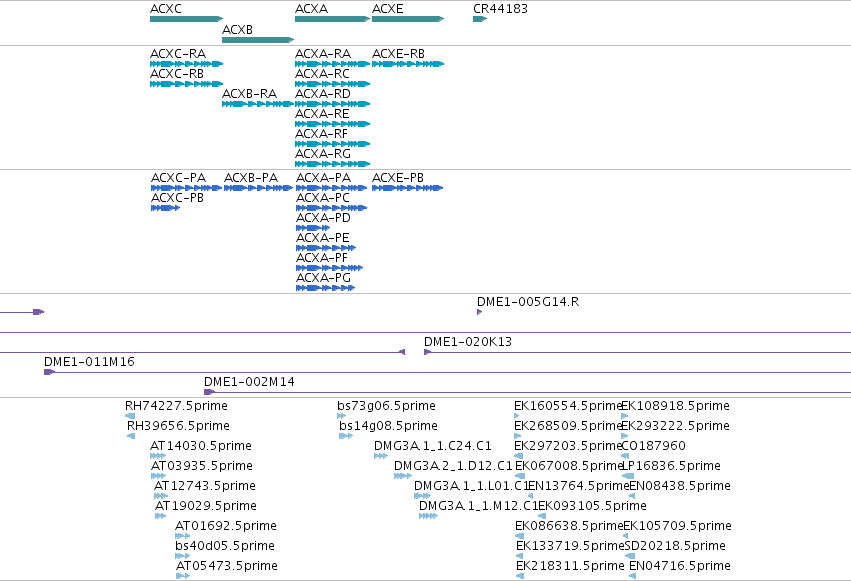Select EST EK067008.5prime

(x=520, y=477)
